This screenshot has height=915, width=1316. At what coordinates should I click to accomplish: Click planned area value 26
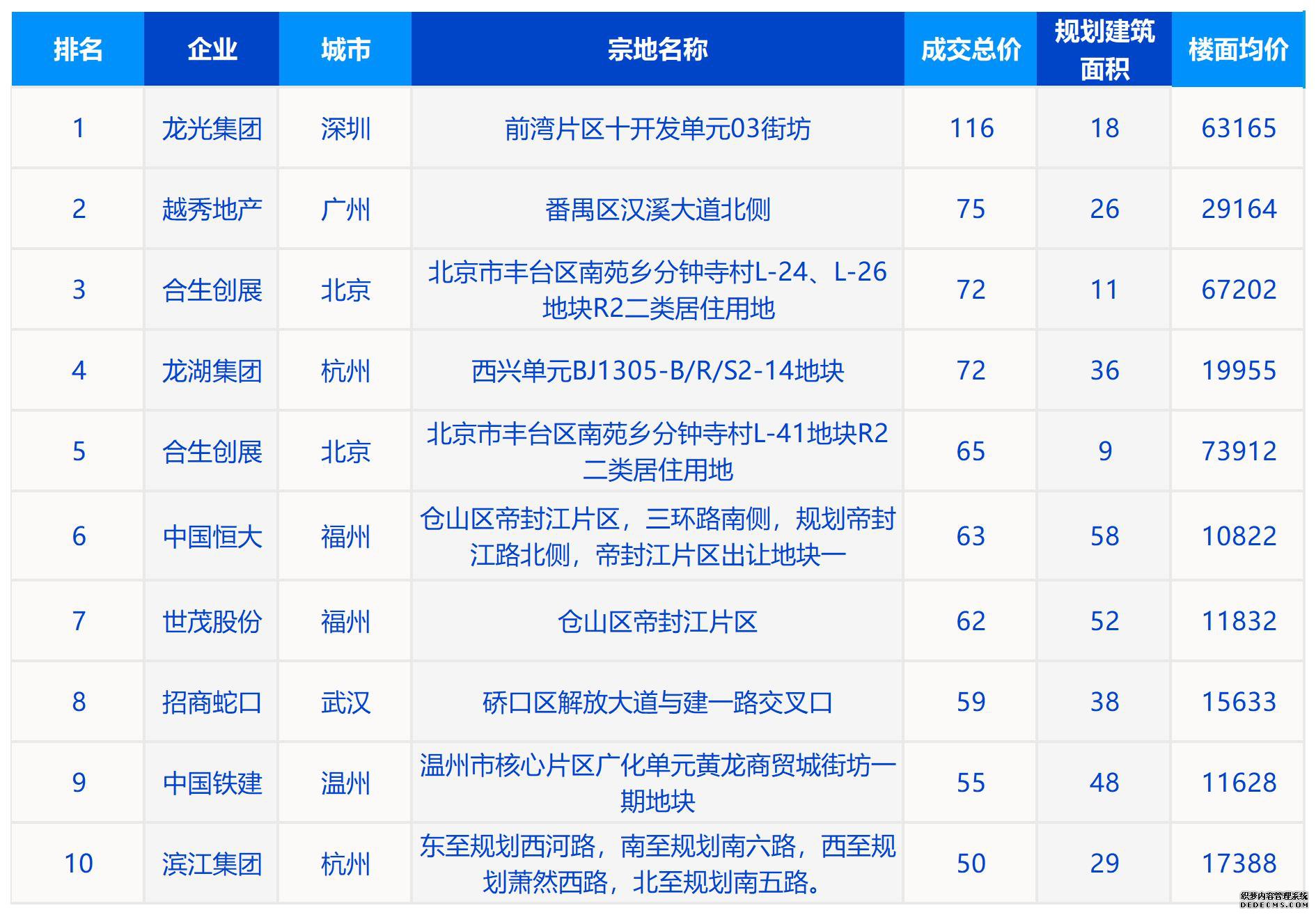click(x=1104, y=209)
